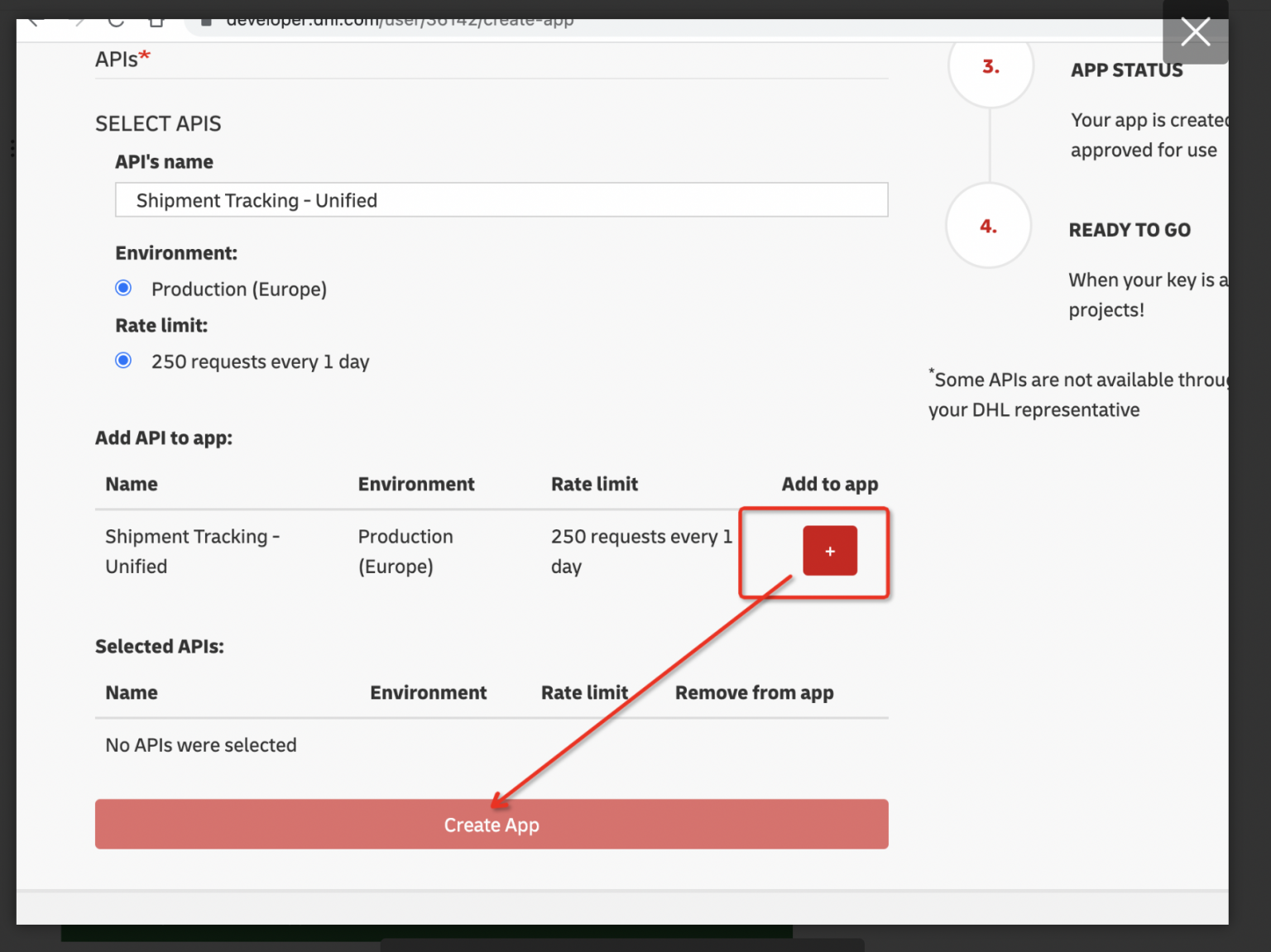
Task: Click the READY TO GO step title
Action: pos(1130,230)
